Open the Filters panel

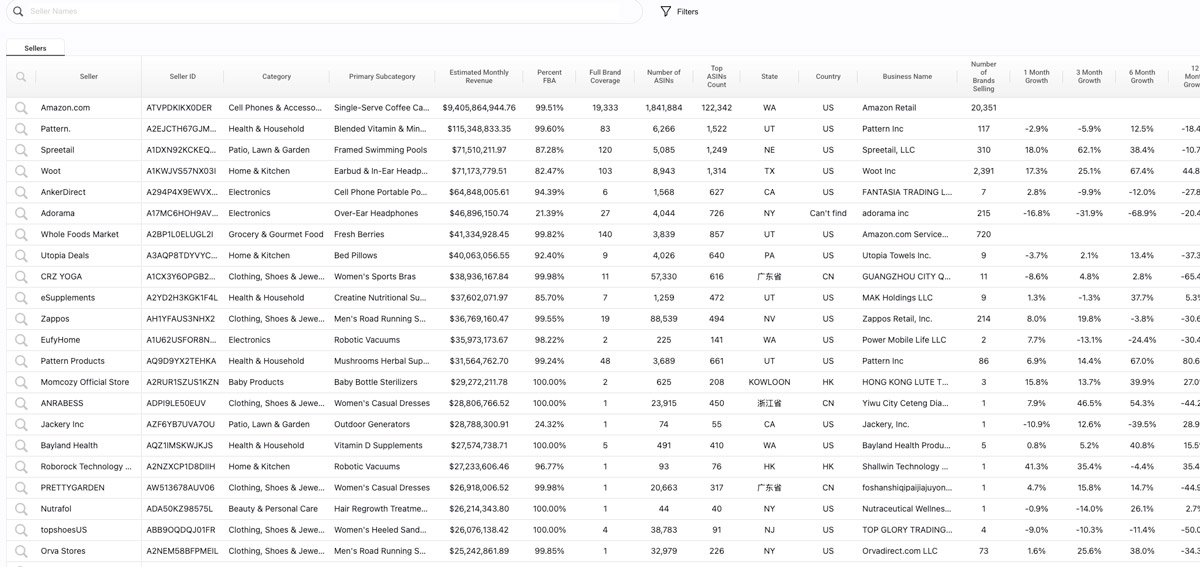coord(680,12)
